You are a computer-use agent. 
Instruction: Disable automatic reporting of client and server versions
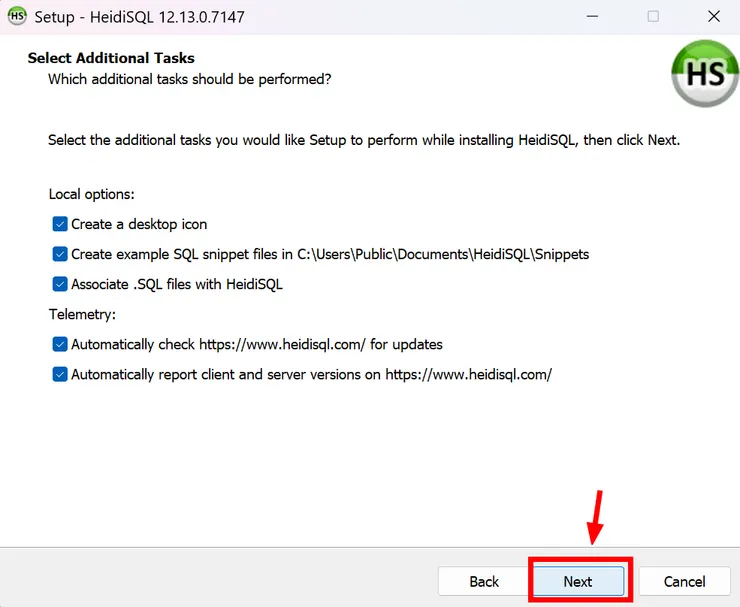pos(60,375)
